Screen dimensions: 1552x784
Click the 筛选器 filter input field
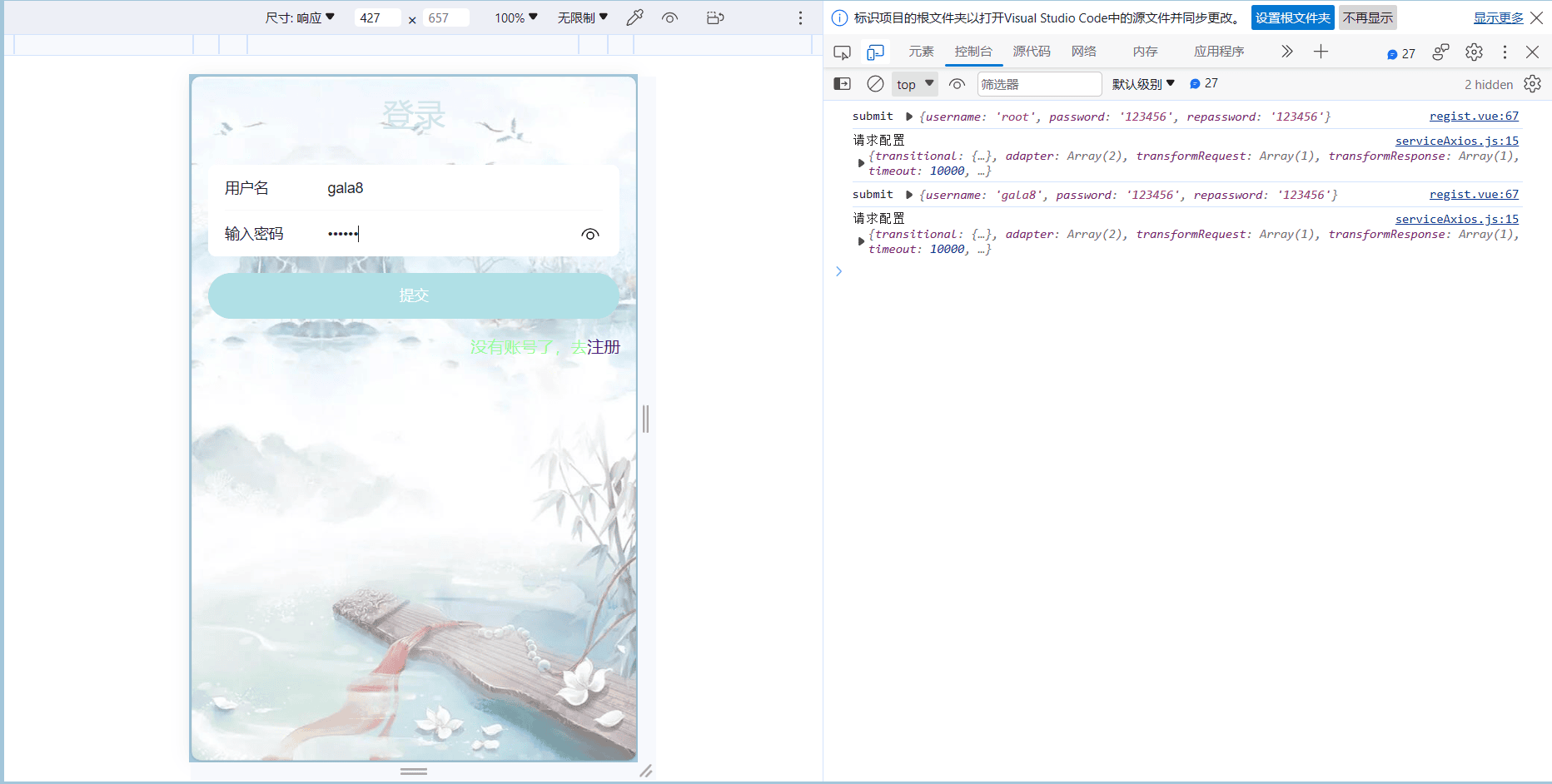pos(1037,84)
